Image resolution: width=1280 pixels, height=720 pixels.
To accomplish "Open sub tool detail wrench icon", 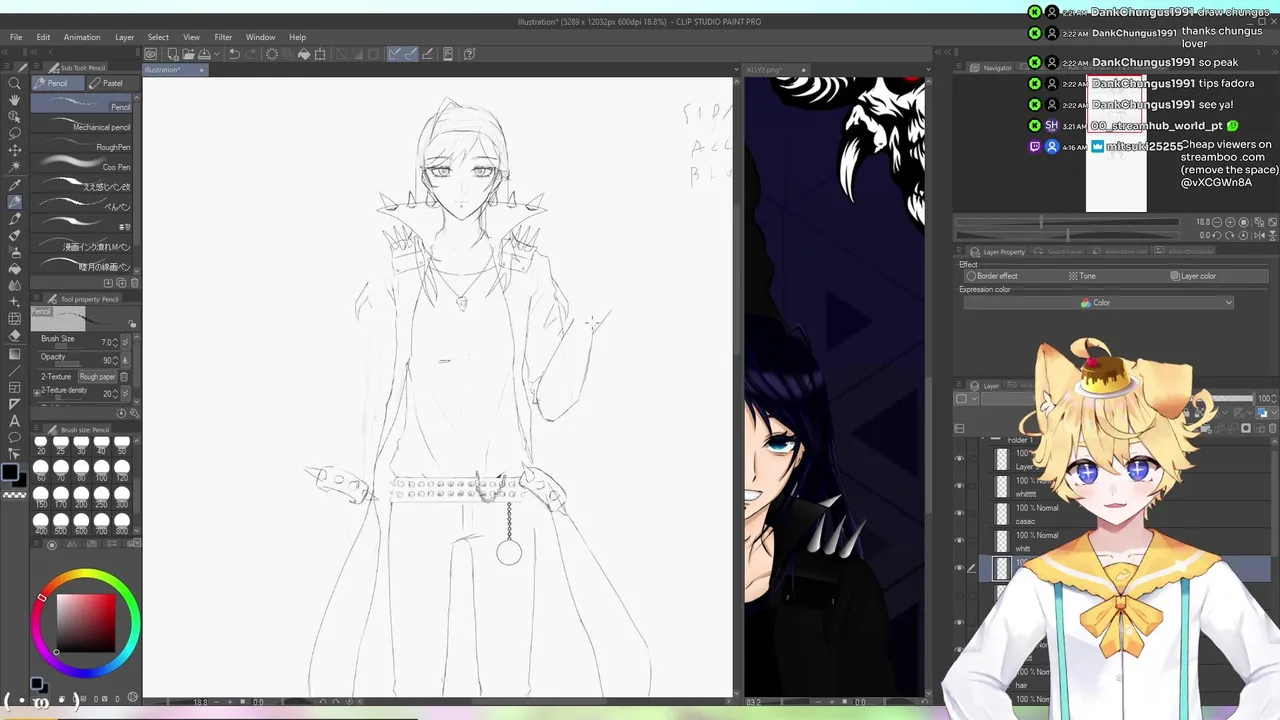I will click(x=134, y=413).
